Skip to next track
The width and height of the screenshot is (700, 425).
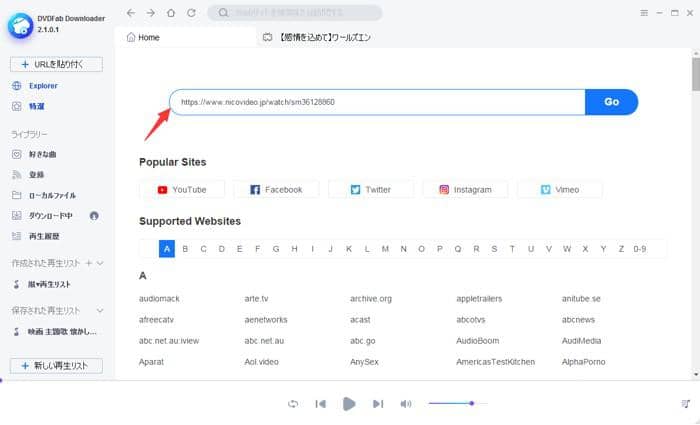pos(378,404)
